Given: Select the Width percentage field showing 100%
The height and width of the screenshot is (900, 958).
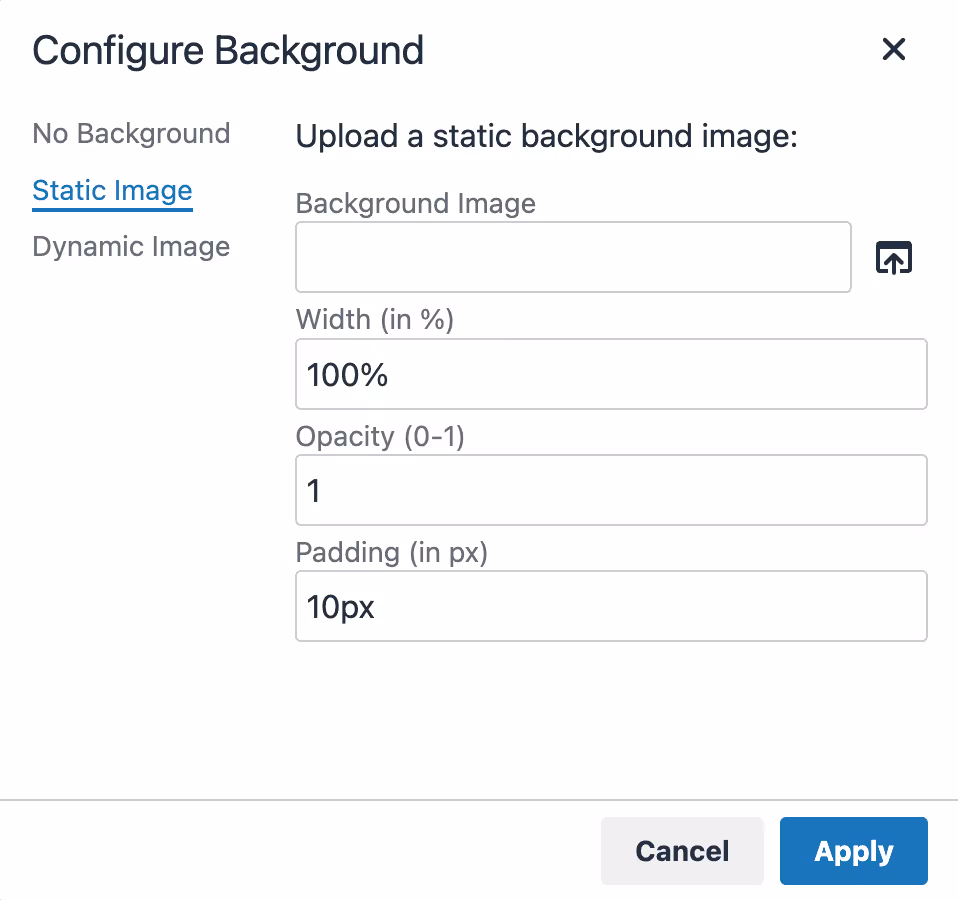Looking at the screenshot, I should tap(610, 374).
